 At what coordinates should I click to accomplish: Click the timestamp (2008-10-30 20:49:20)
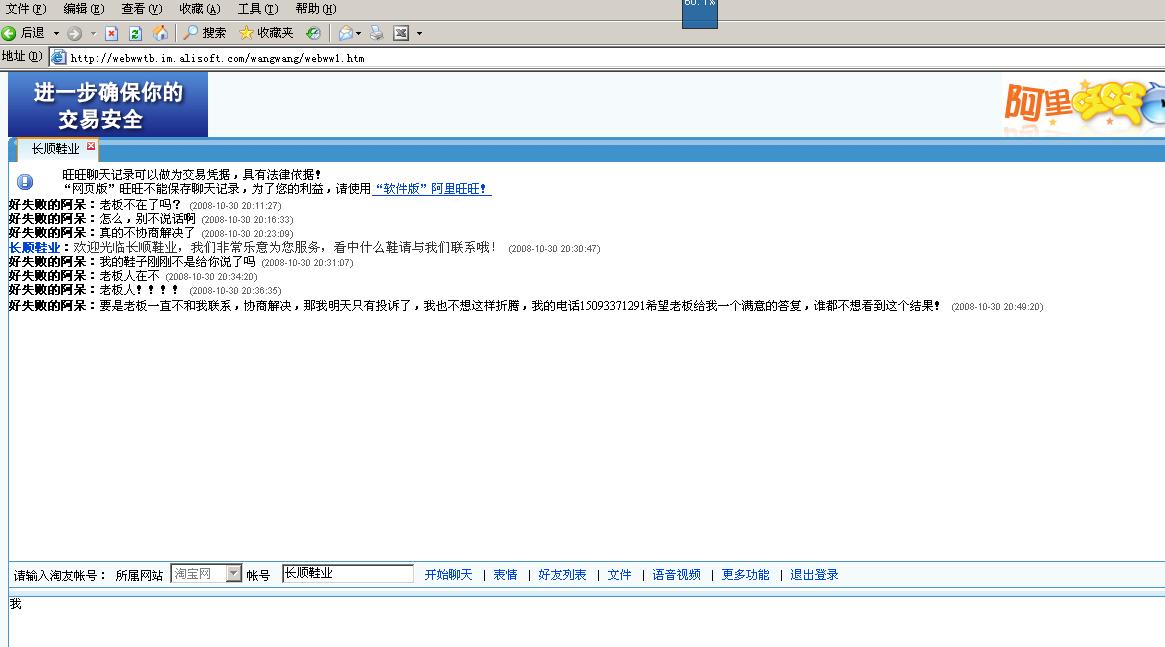point(997,307)
